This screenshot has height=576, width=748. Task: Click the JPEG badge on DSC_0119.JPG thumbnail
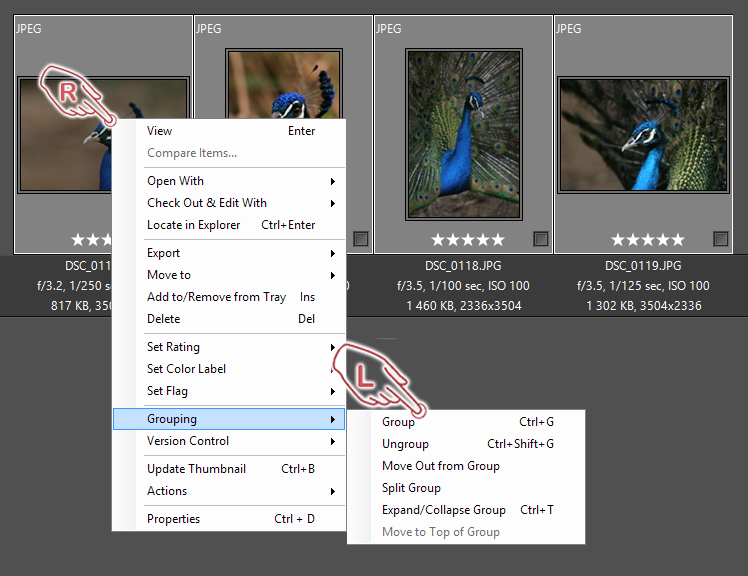(x=568, y=29)
